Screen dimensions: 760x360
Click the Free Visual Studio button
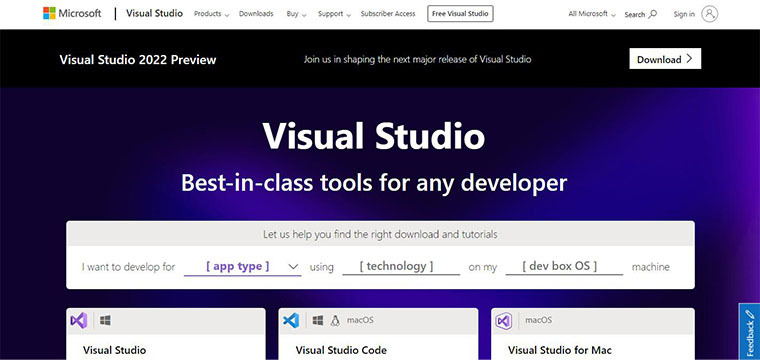point(460,14)
